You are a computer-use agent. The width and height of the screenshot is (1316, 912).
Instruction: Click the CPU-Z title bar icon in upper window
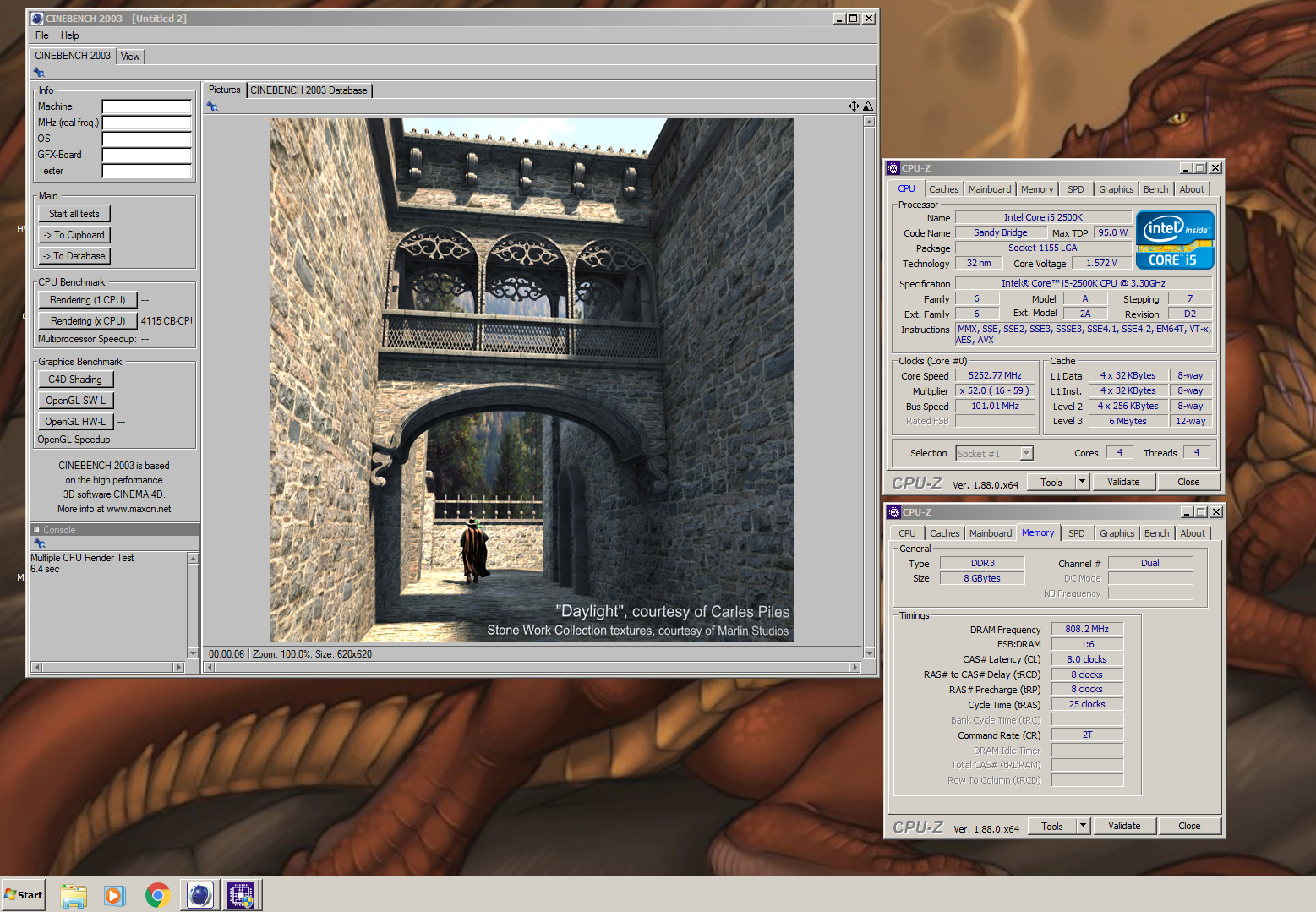tap(893, 168)
